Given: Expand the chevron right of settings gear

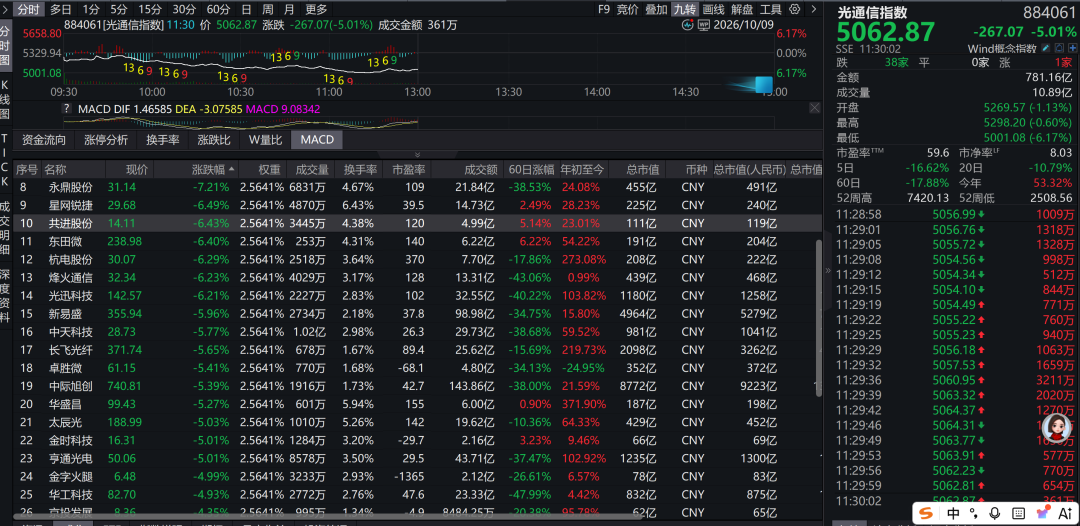Looking at the screenshot, I should 814,9.
